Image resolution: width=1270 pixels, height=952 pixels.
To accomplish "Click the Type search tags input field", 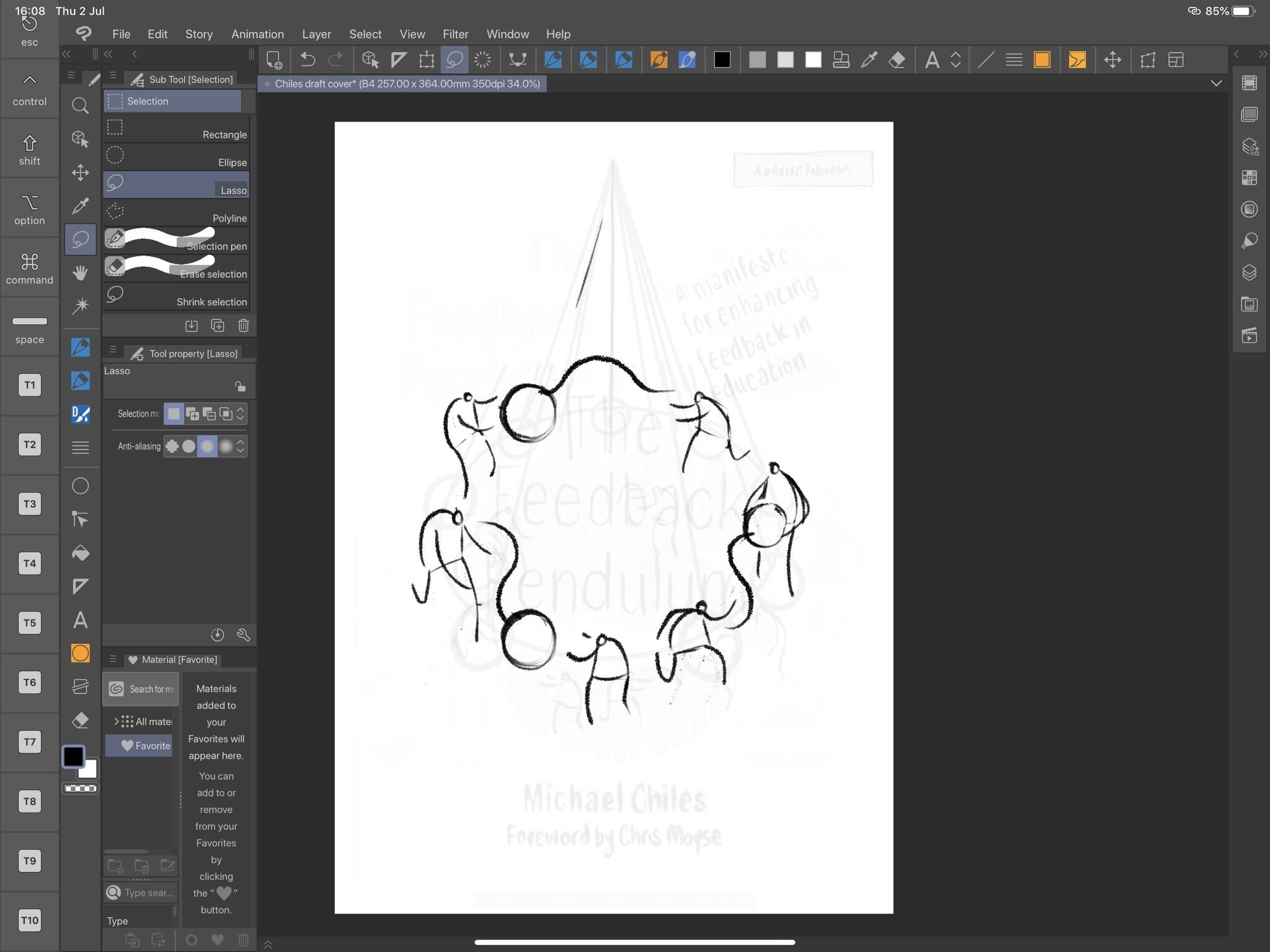I will (141, 892).
